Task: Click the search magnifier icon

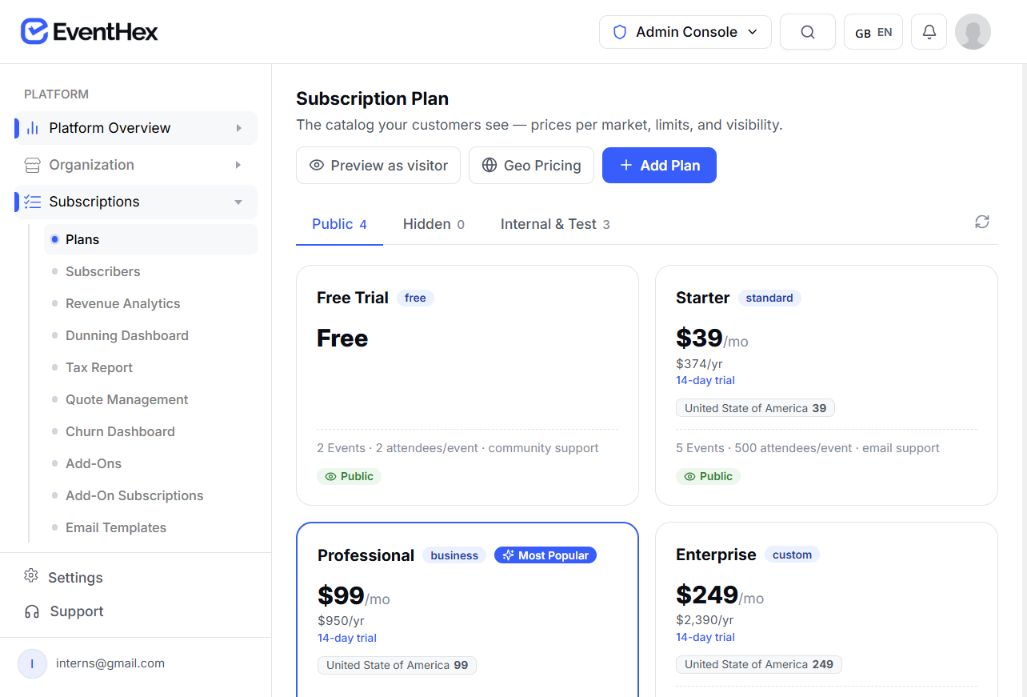Action: pos(808,32)
